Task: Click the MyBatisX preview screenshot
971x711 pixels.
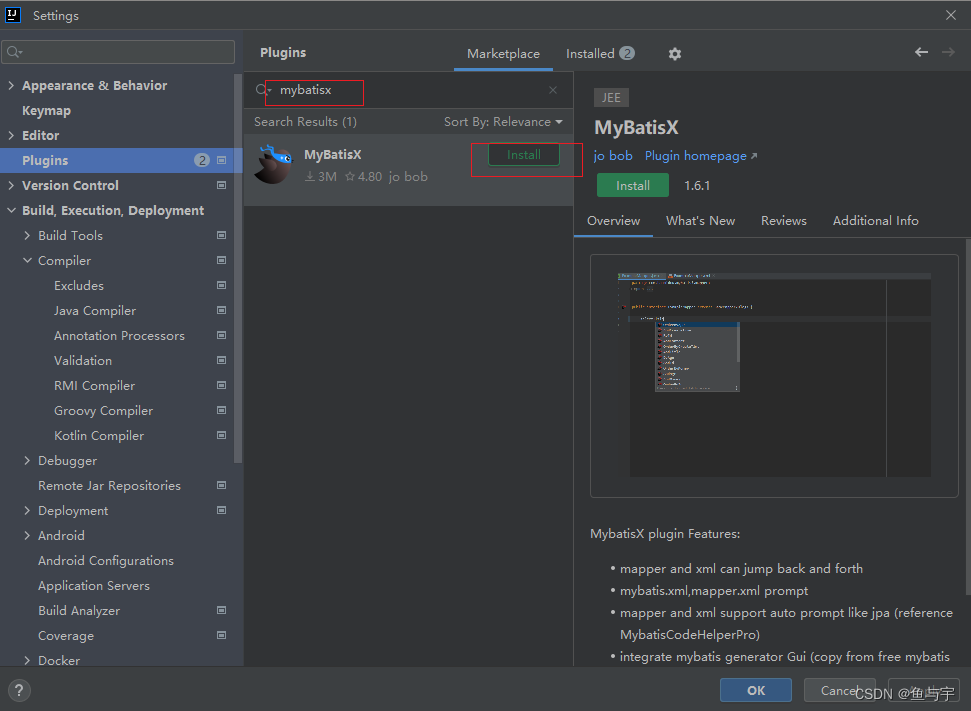Action: tap(773, 375)
